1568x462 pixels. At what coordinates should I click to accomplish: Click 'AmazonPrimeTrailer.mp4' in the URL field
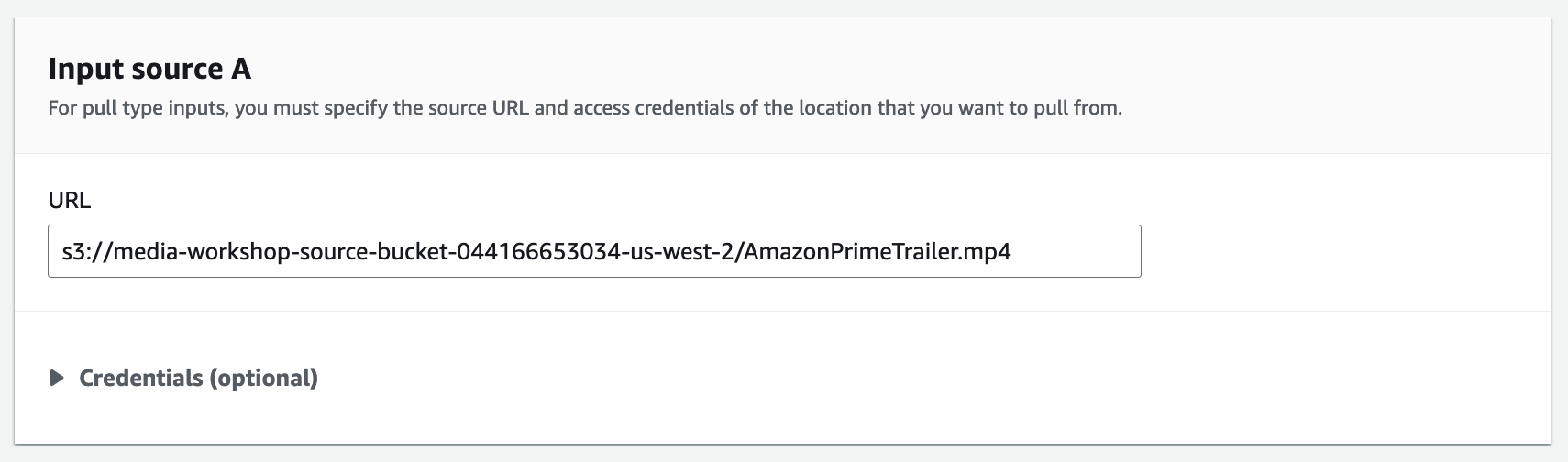[878, 251]
